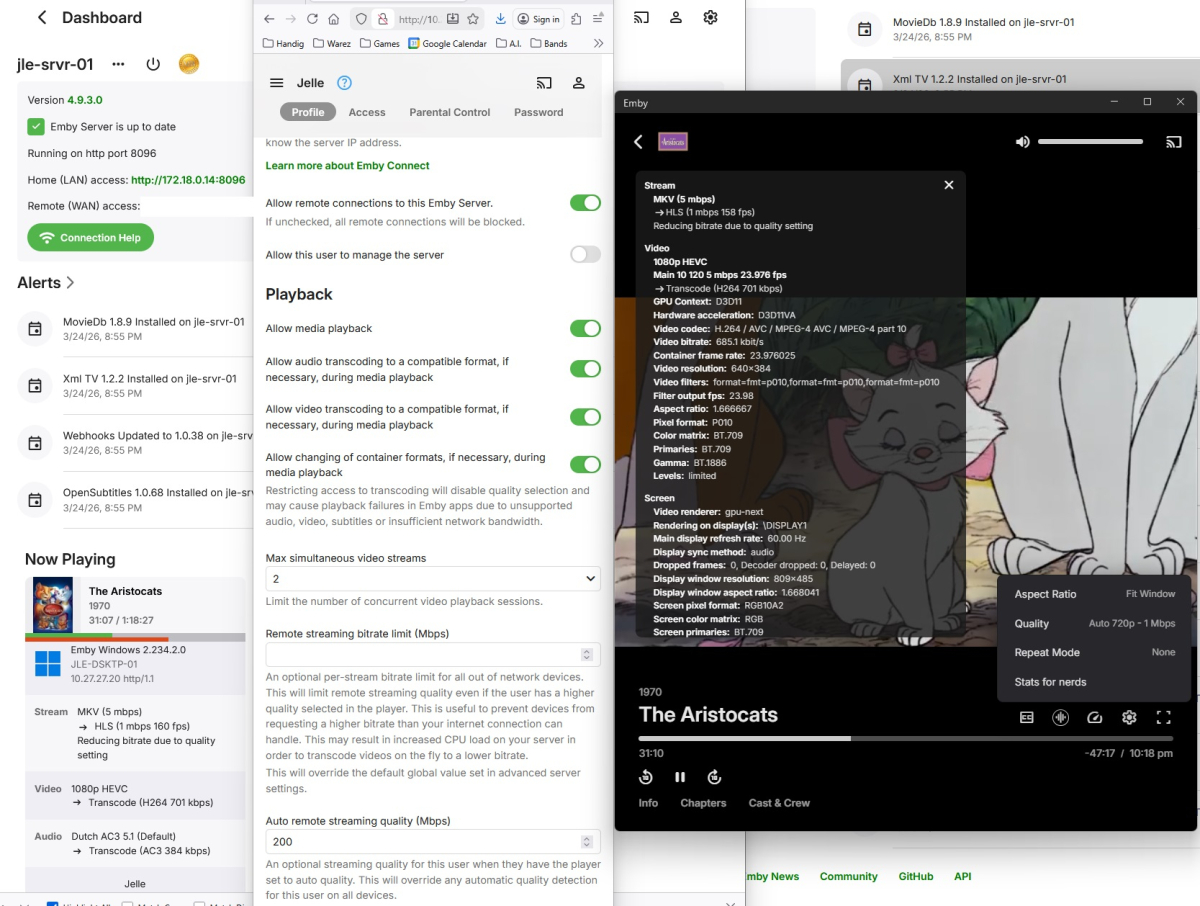Show more bookmarks with double chevron
The width and height of the screenshot is (1200, 906).
click(x=598, y=43)
